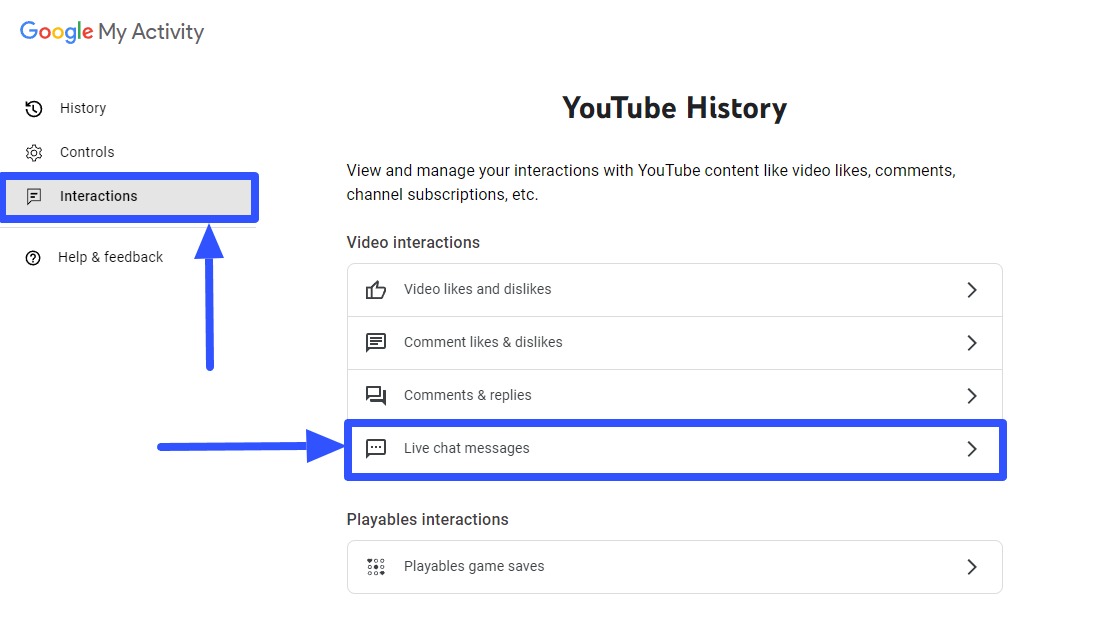Click the Interactions speech bubble icon

click(x=33, y=196)
